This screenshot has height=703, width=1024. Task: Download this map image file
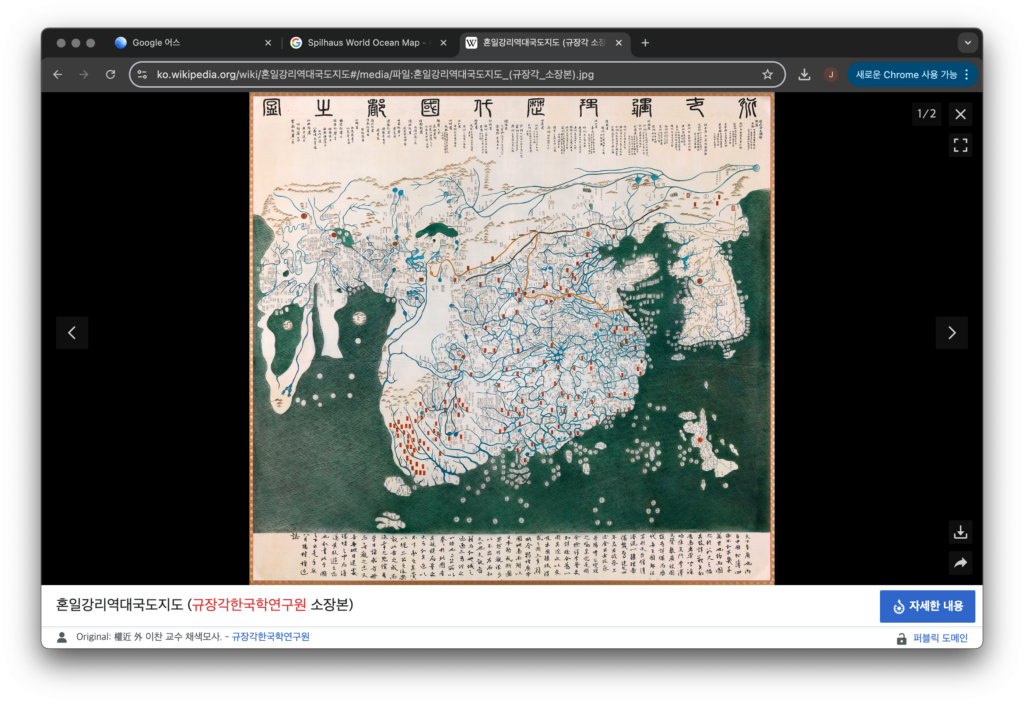(960, 532)
